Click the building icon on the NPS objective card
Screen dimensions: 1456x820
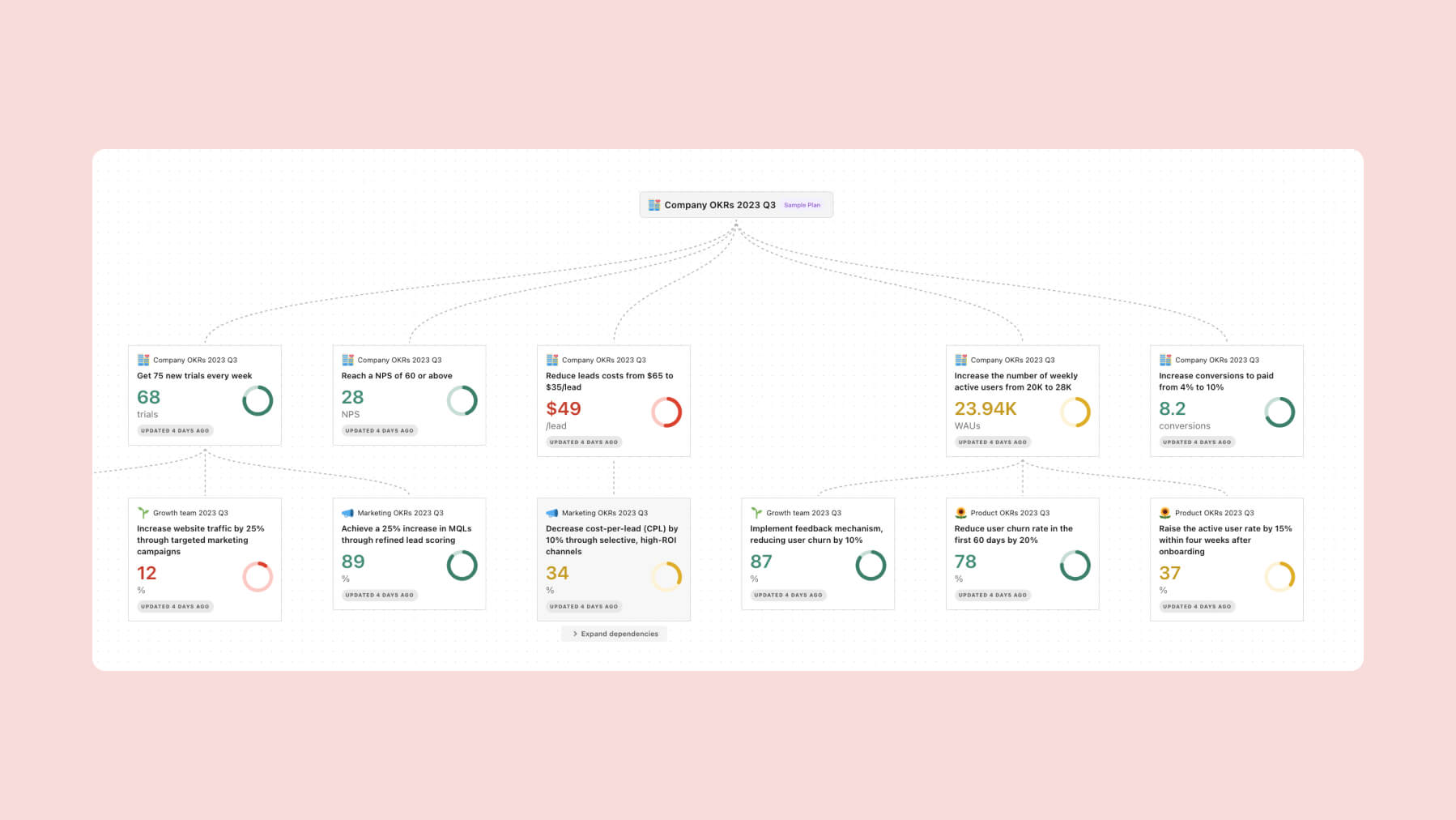click(348, 360)
